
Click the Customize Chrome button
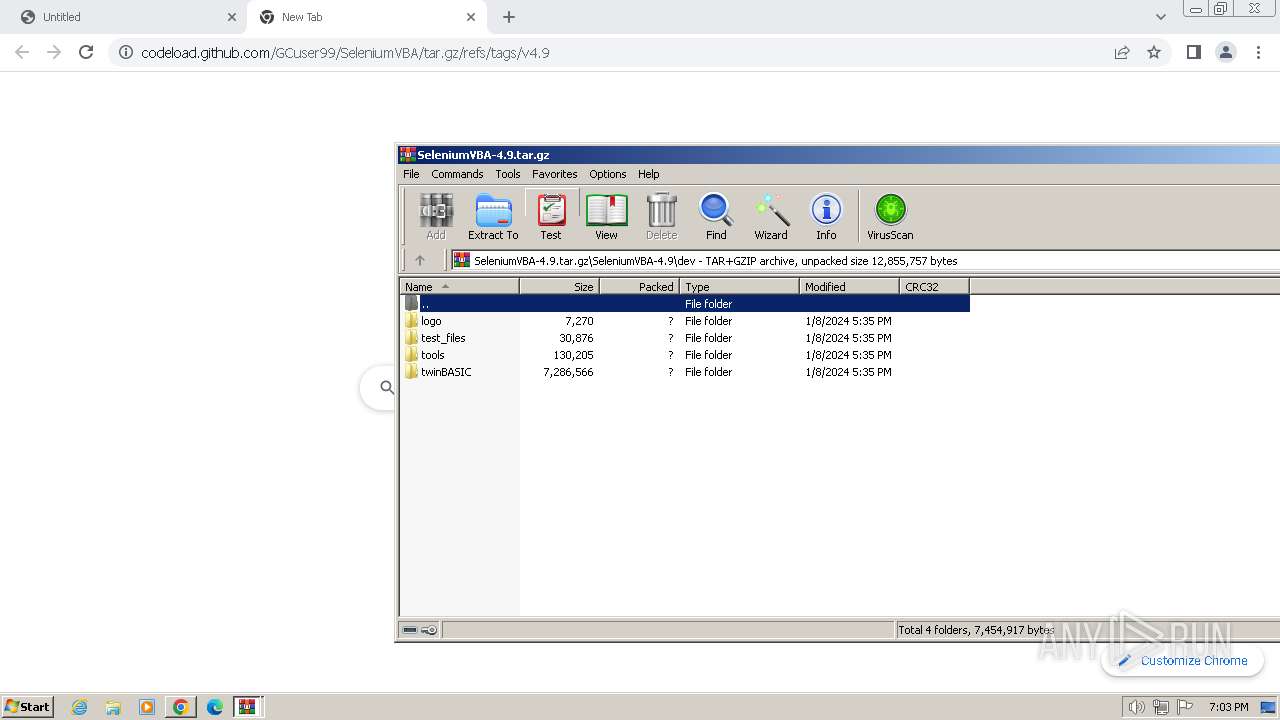point(1182,660)
